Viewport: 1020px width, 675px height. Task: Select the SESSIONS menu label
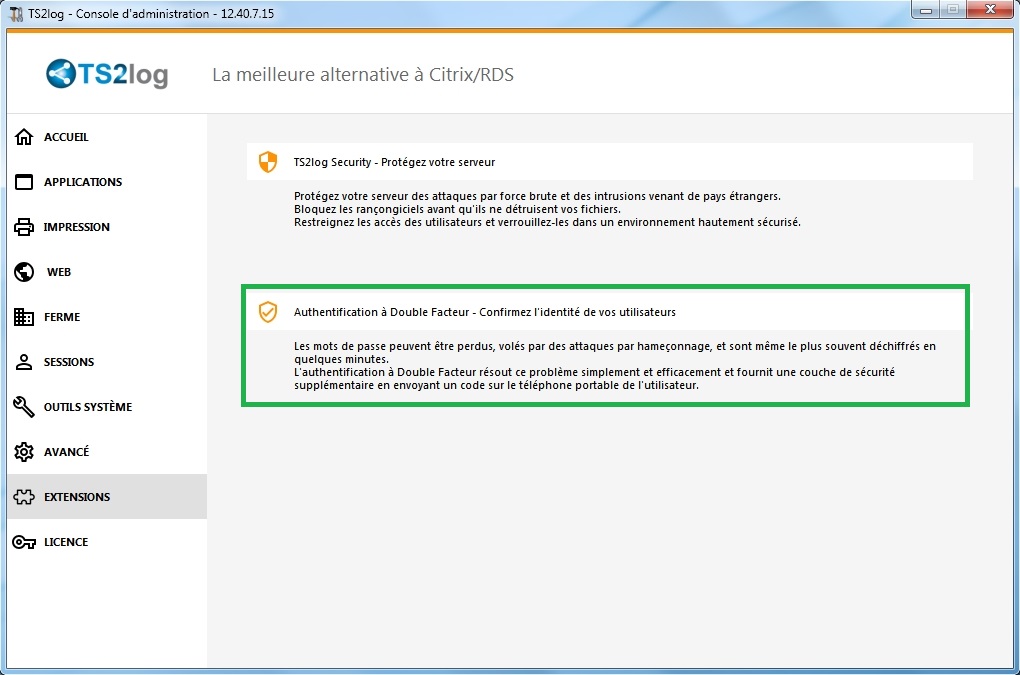coord(69,362)
